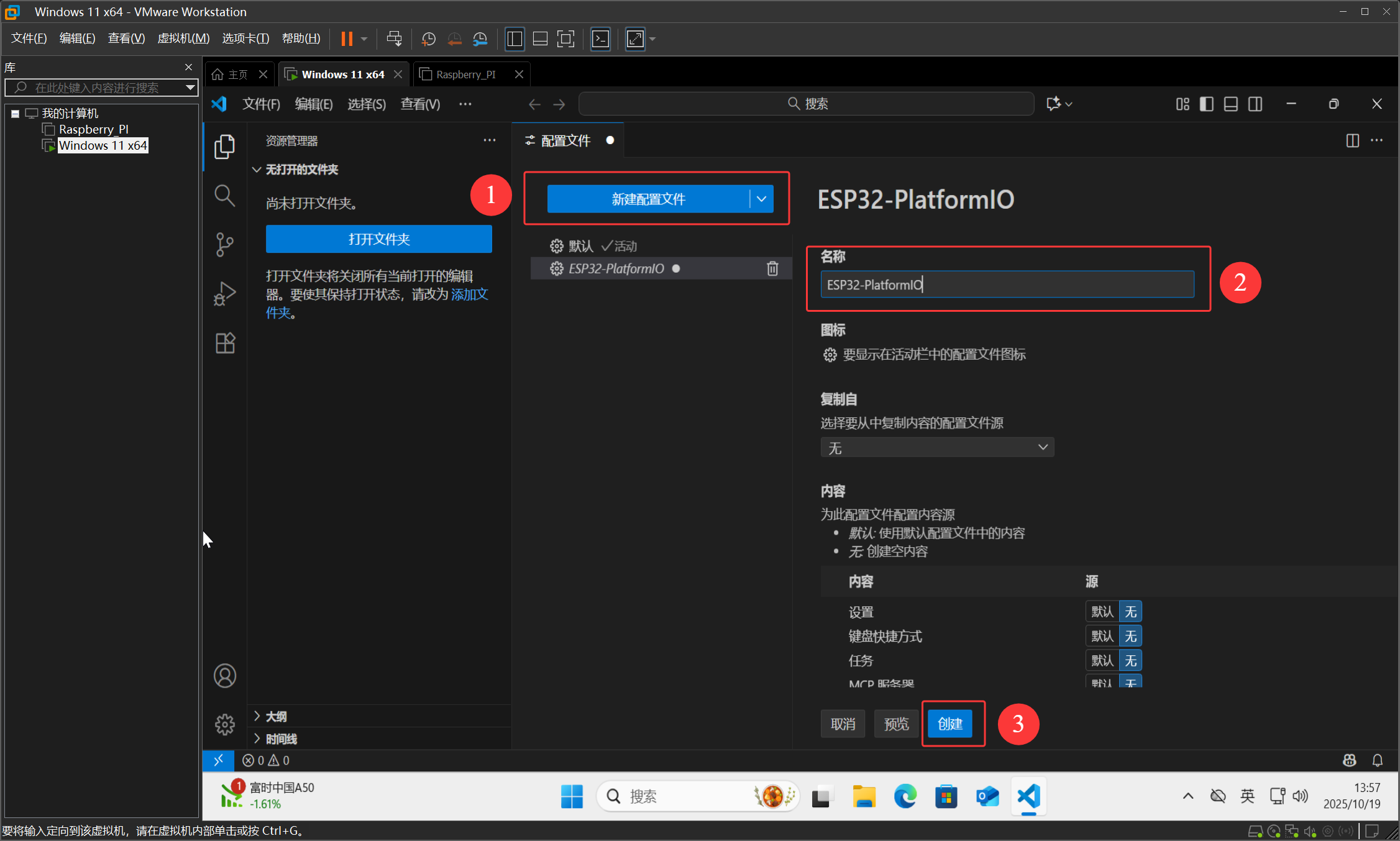Toggle the VMware library panel icon
The image size is (1400, 841).
(x=515, y=39)
